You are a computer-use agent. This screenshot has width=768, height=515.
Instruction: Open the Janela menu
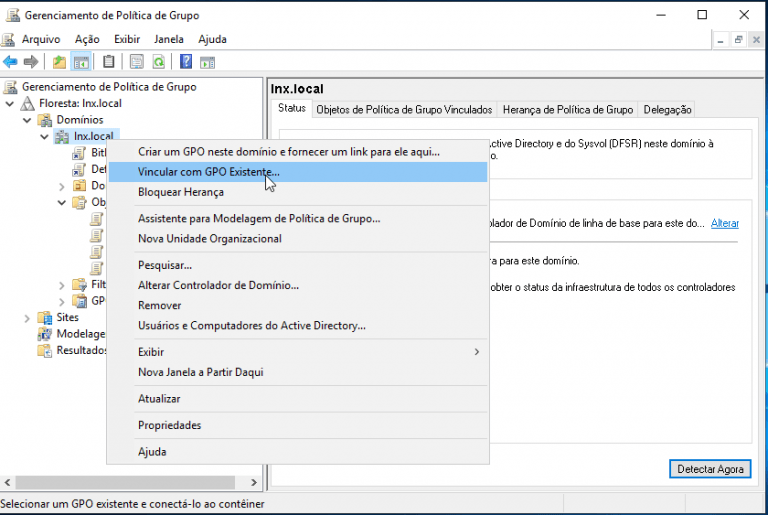[168, 39]
